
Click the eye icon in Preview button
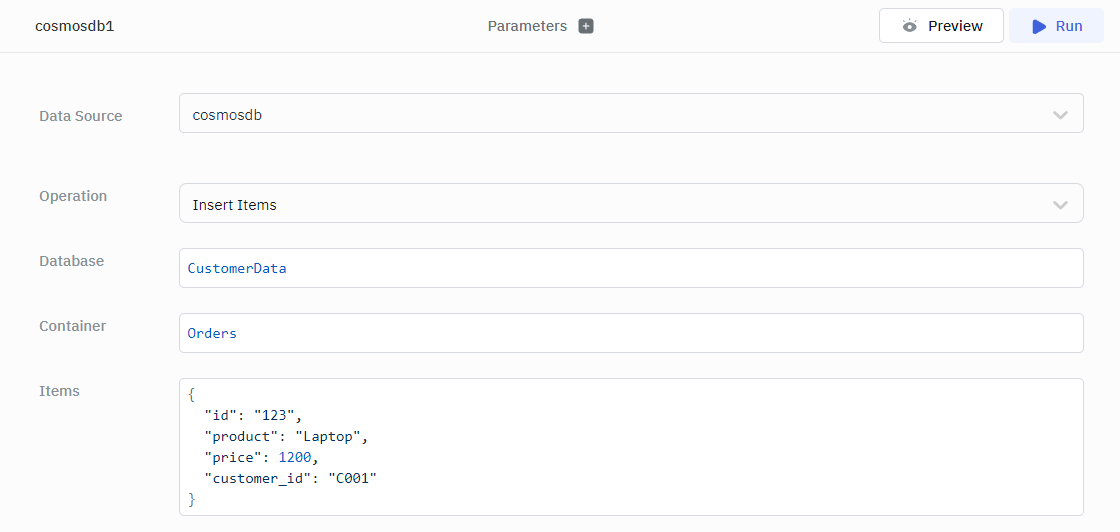[x=909, y=26]
